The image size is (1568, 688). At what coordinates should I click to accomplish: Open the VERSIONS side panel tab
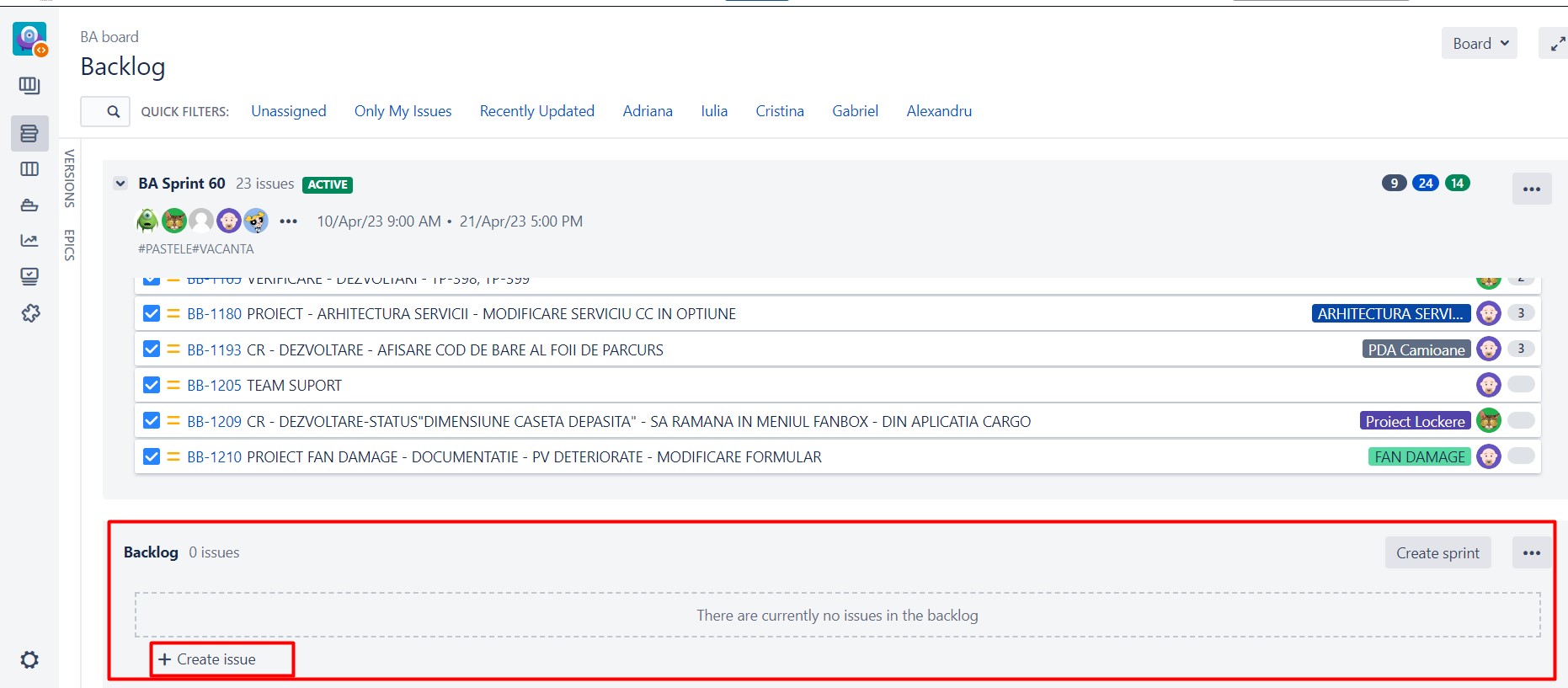coord(70,179)
